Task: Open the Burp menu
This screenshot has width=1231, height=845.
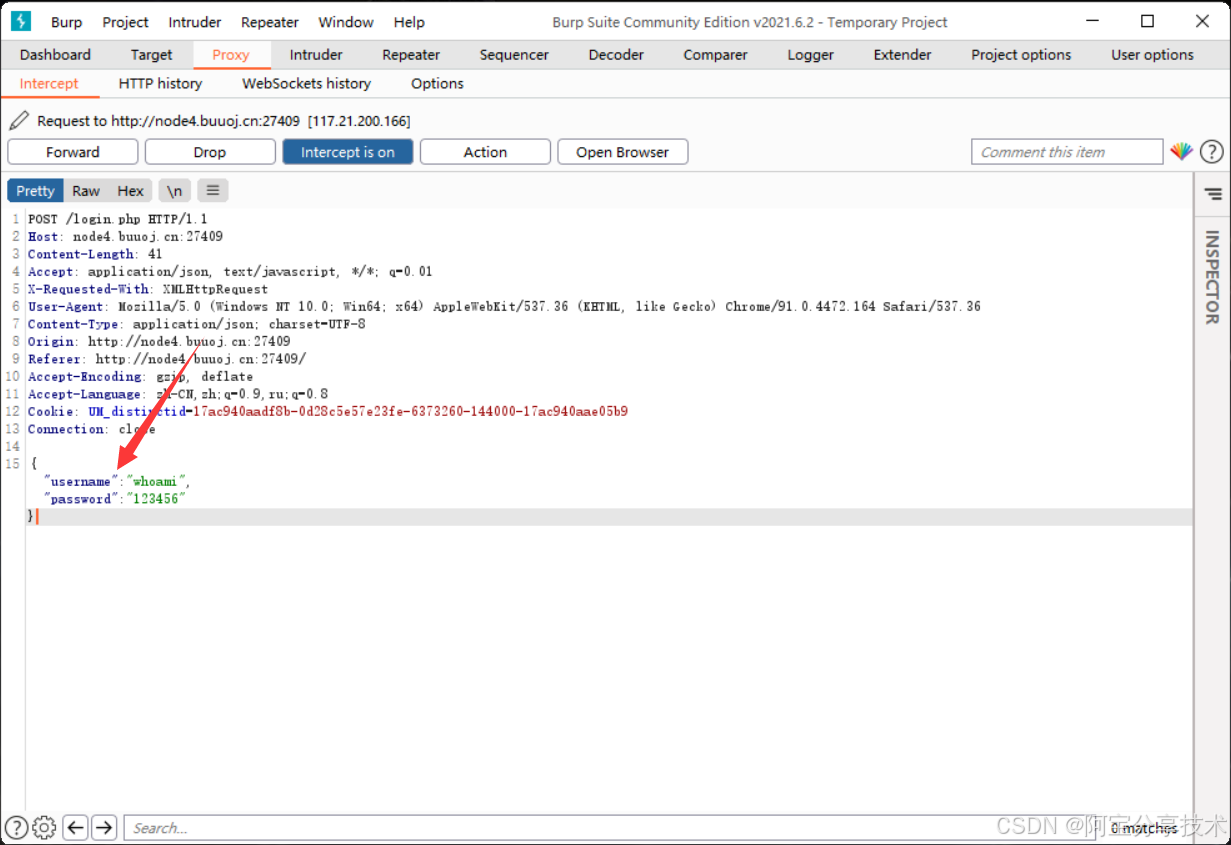Action: pos(67,22)
